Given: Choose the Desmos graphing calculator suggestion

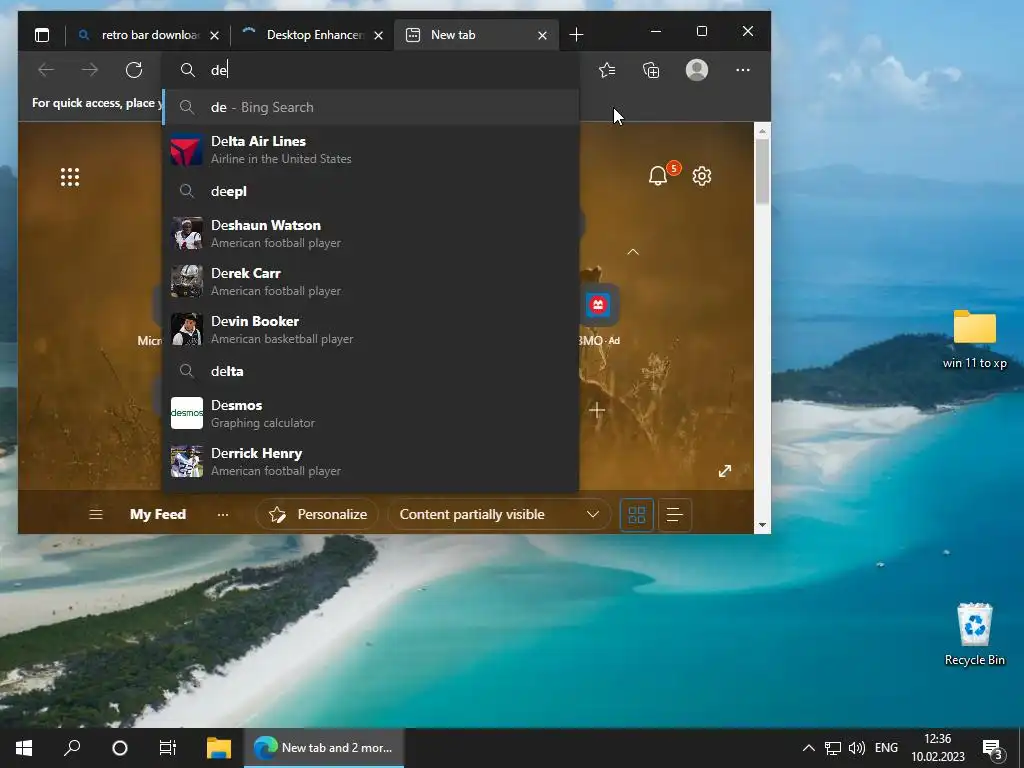Looking at the screenshot, I should [371, 413].
